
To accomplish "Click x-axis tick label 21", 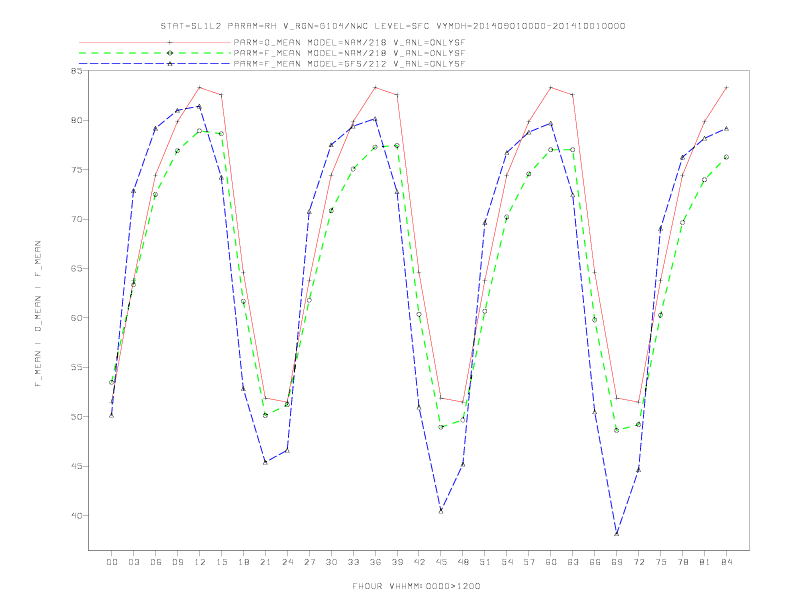I will 266,562.
